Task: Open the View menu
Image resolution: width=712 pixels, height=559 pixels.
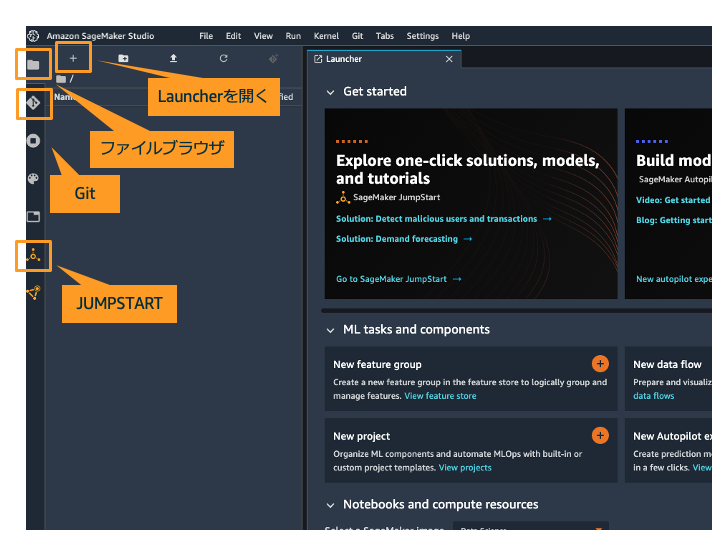Action: tap(263, 36)
